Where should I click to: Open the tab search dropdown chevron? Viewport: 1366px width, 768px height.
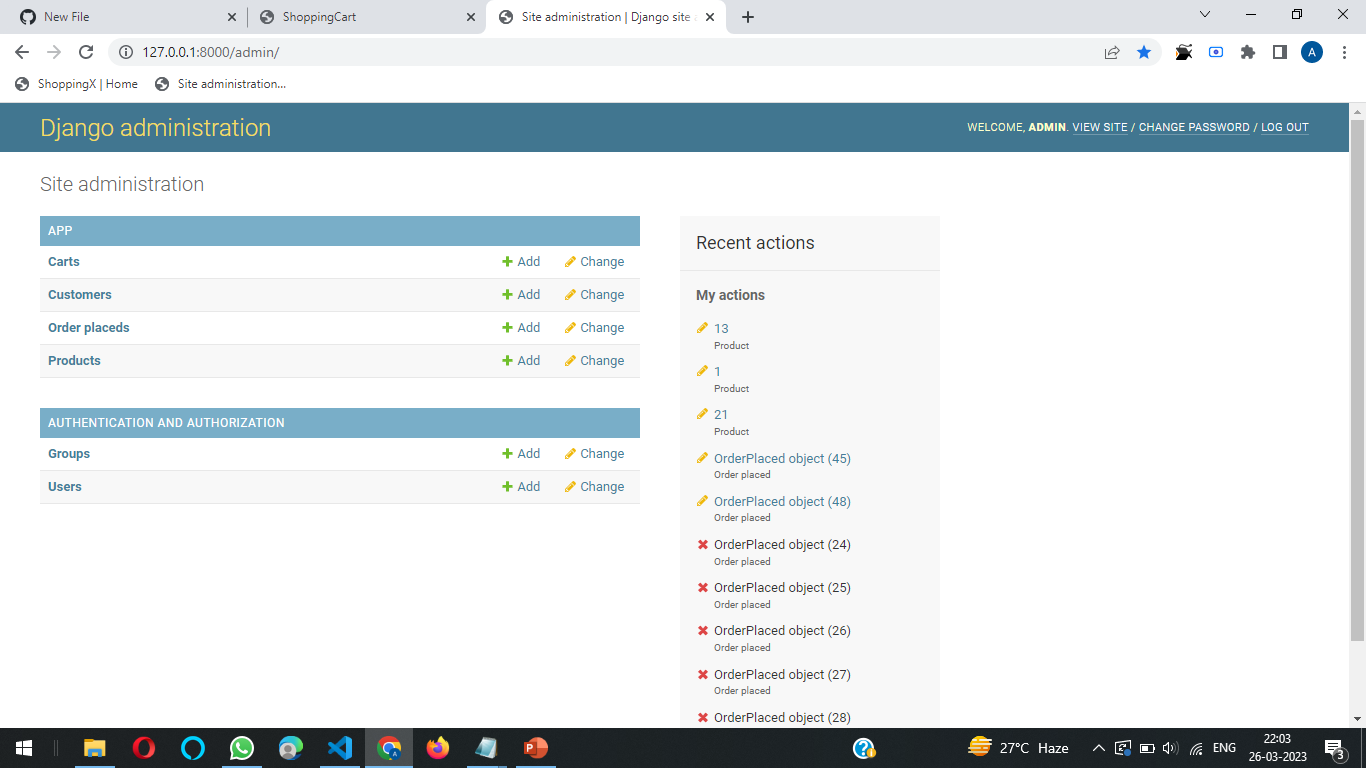click(x=1205, y=15)
